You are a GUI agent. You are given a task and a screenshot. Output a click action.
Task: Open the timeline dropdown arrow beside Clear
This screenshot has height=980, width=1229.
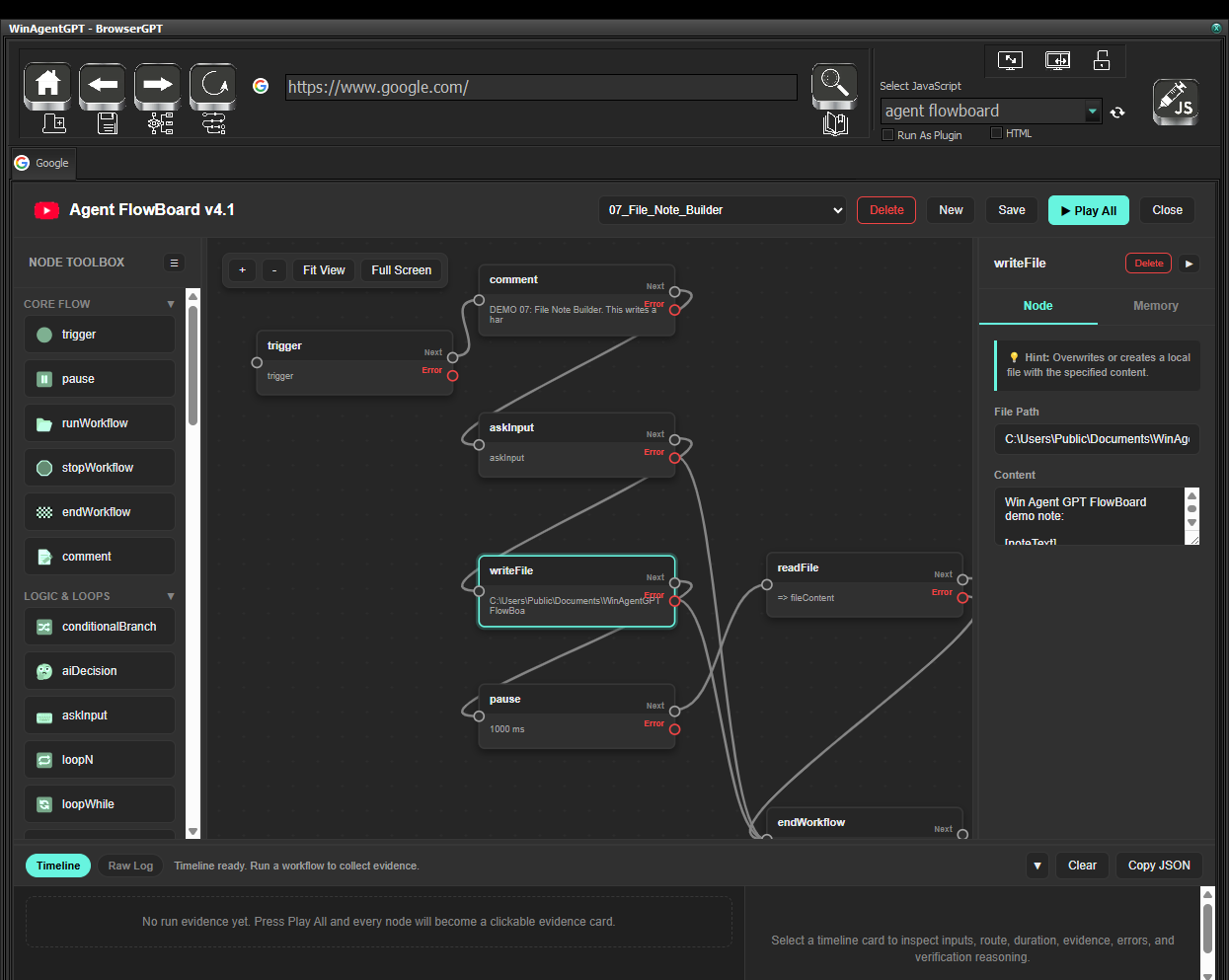click(x=1037, y=866)
